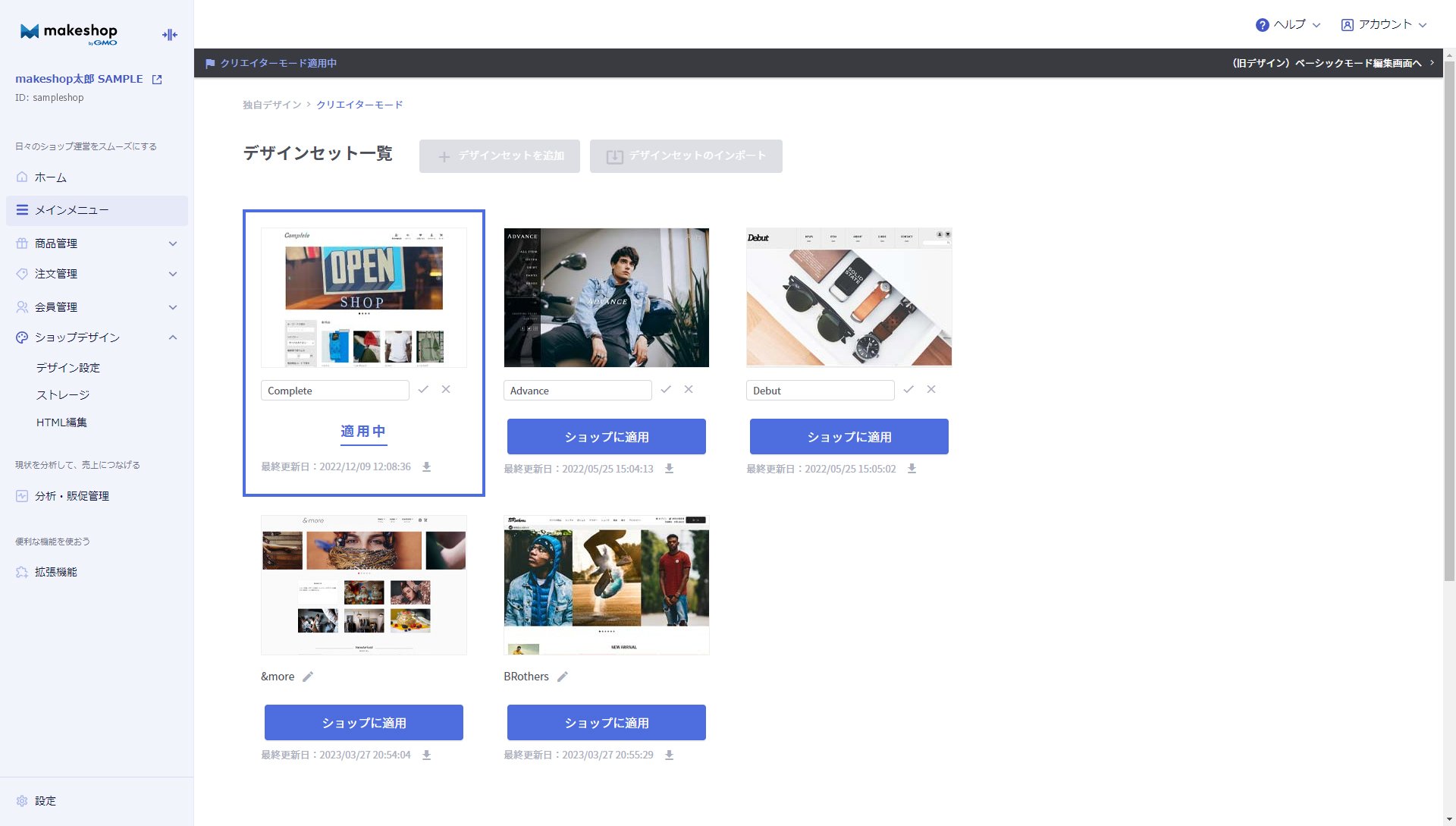Click the checkmark to confirm Complete name
The width and height of the screenshot is (1456, 826).
click(x=423, y=390)
